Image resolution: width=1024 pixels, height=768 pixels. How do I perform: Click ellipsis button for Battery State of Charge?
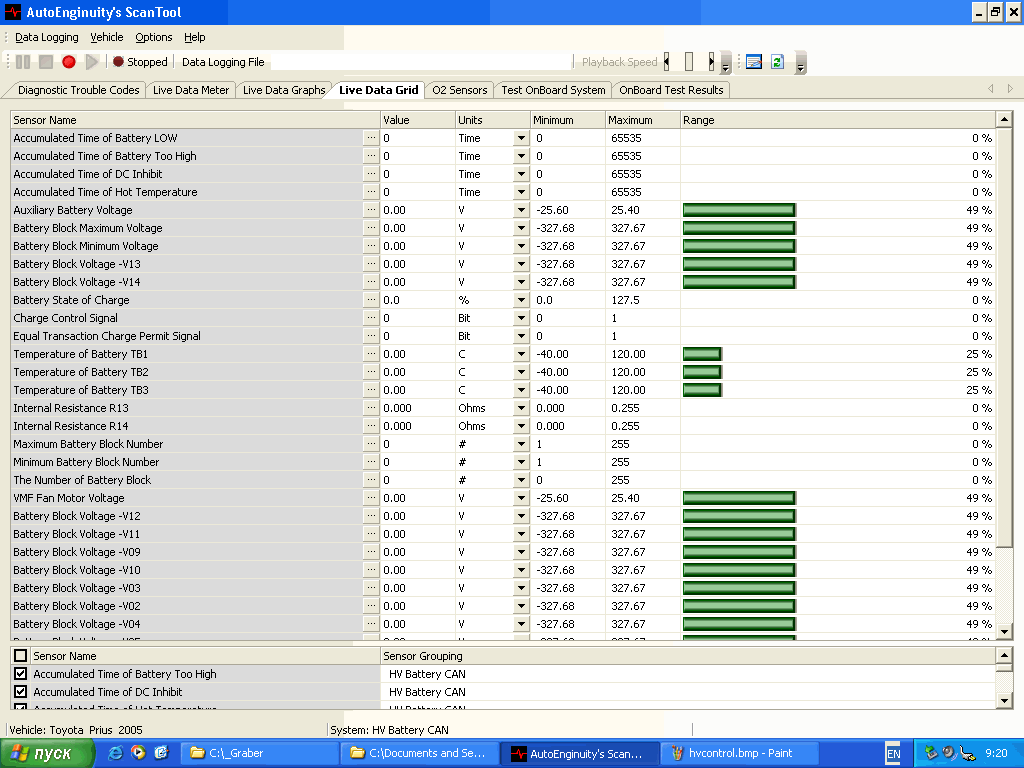pos(371,300)
